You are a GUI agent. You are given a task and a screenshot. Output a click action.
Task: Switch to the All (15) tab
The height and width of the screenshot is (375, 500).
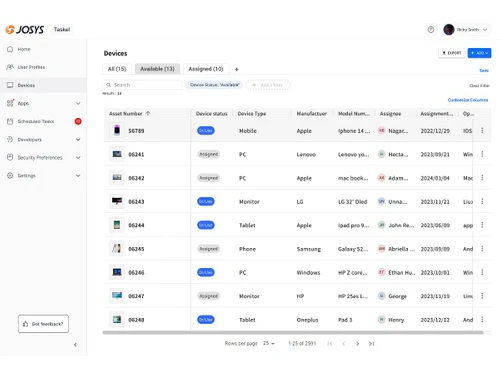117,69
